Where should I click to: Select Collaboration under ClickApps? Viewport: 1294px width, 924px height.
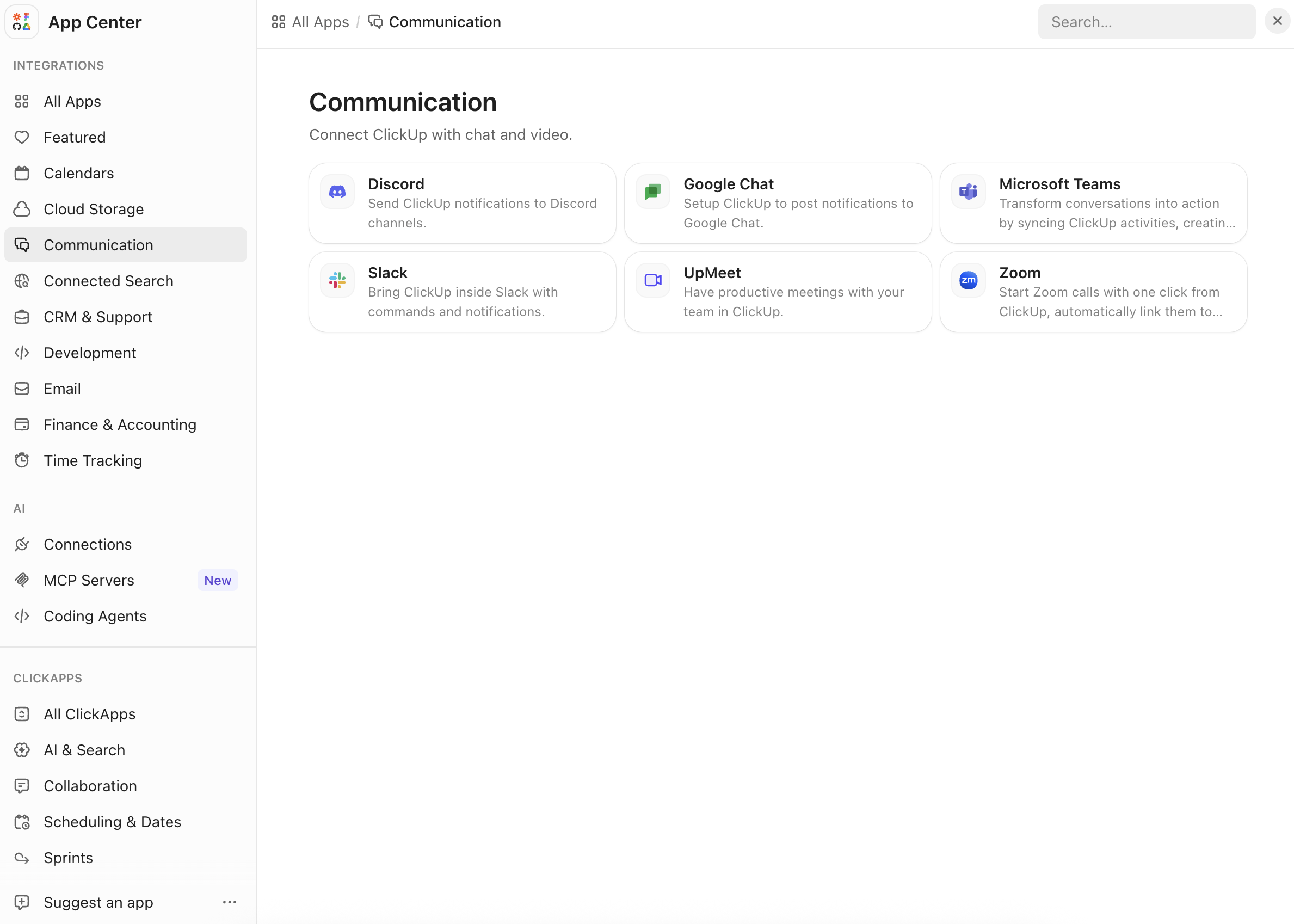[x=126, y=786]
